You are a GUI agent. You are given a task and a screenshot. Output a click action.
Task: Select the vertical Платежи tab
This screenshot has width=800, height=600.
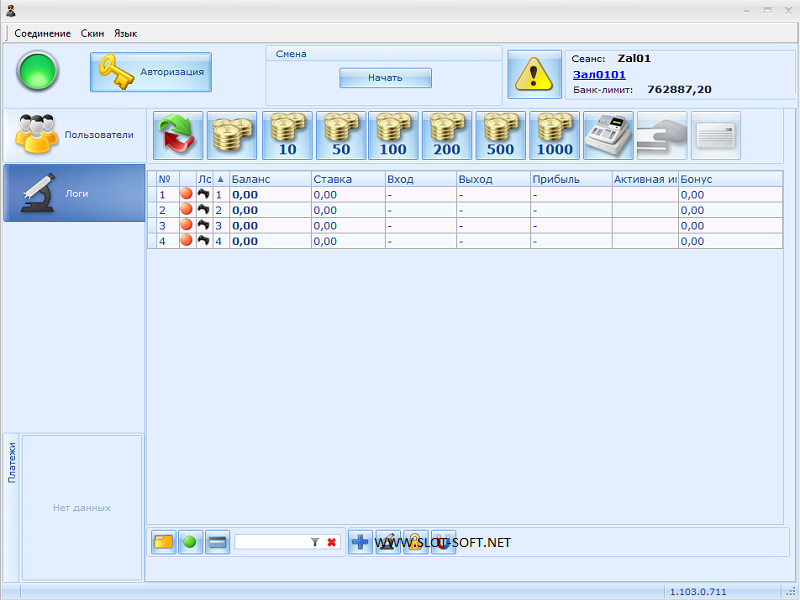tap(12, 462)
